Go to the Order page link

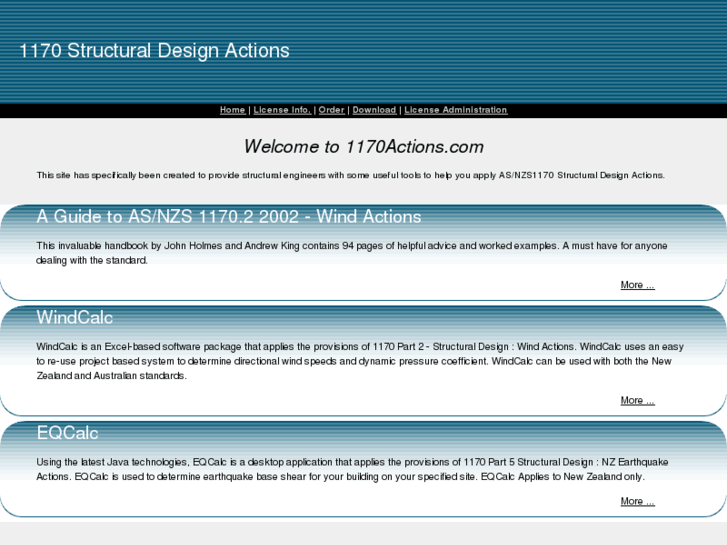pos(332,110)
